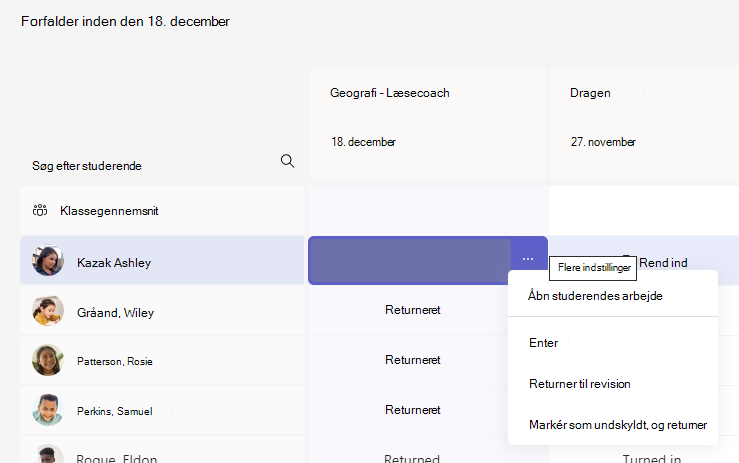Image resolution: width=739 pixels, height=463 pixels.
Task: Click the class average group icon
Action: click(40, 210)
